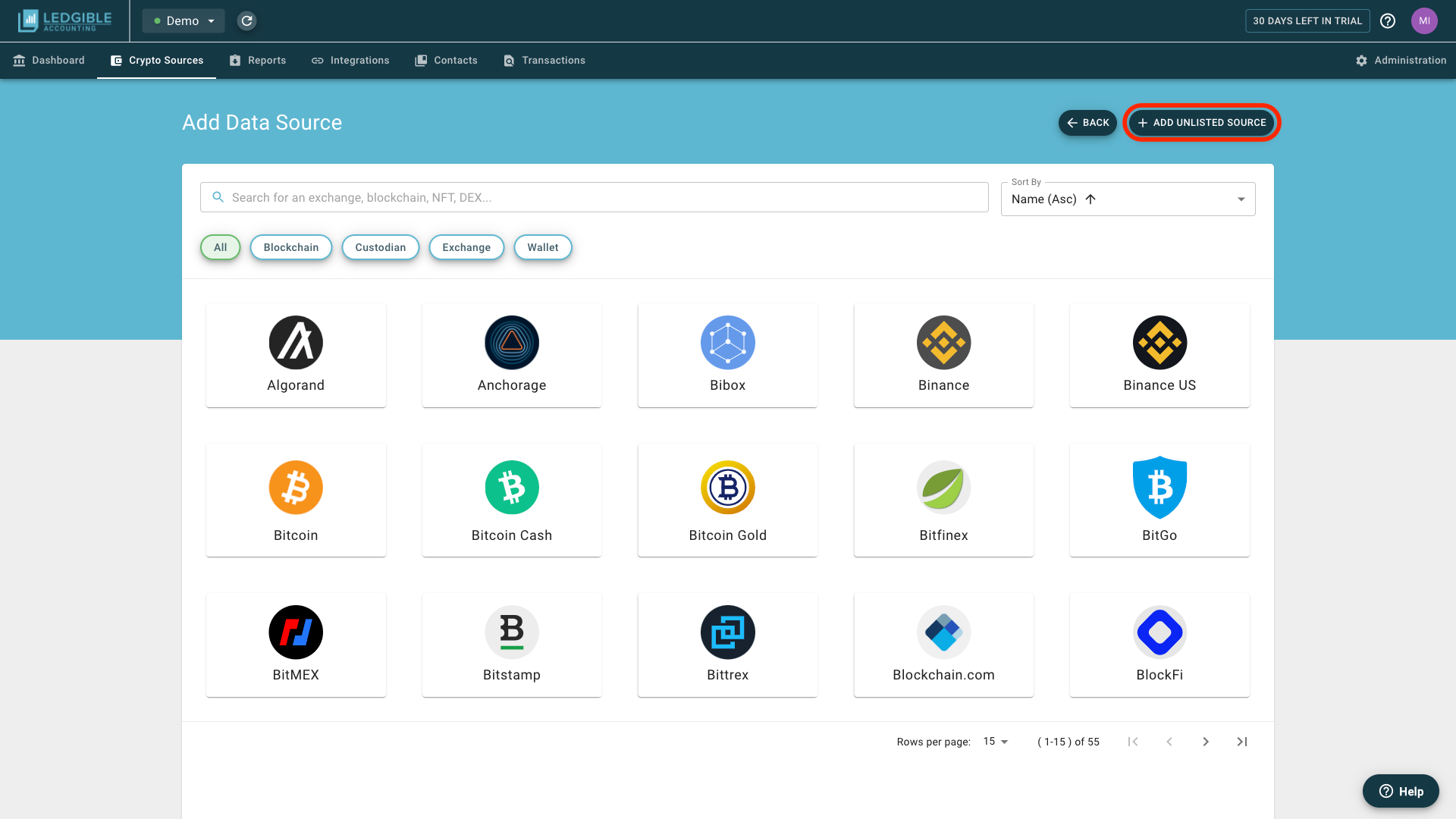Go to first page of results
This screenshot has width=1456, height=819.
click(1133, 742)
